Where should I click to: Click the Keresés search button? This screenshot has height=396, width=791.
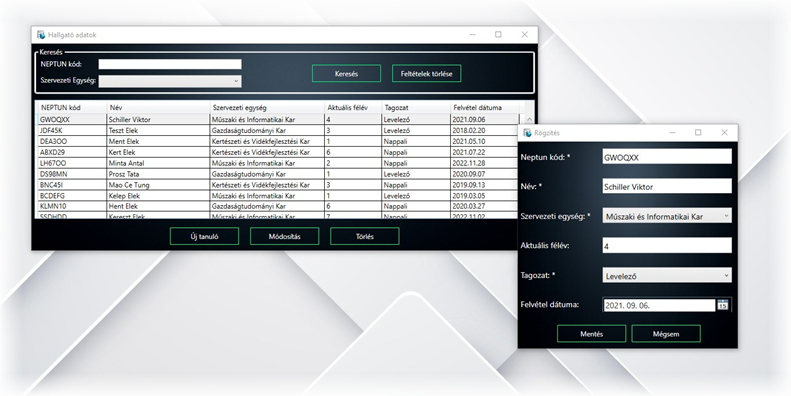[346, 74]
